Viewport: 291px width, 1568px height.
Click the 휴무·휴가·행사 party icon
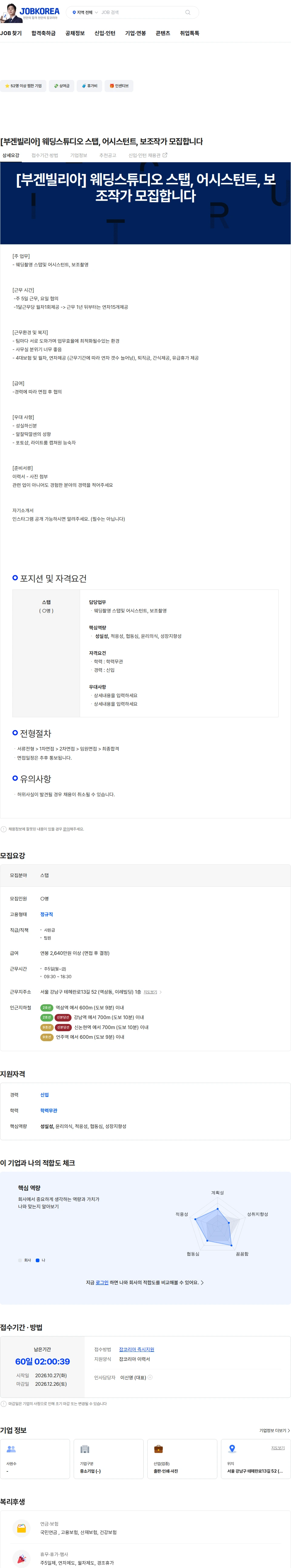[21, 1558]
